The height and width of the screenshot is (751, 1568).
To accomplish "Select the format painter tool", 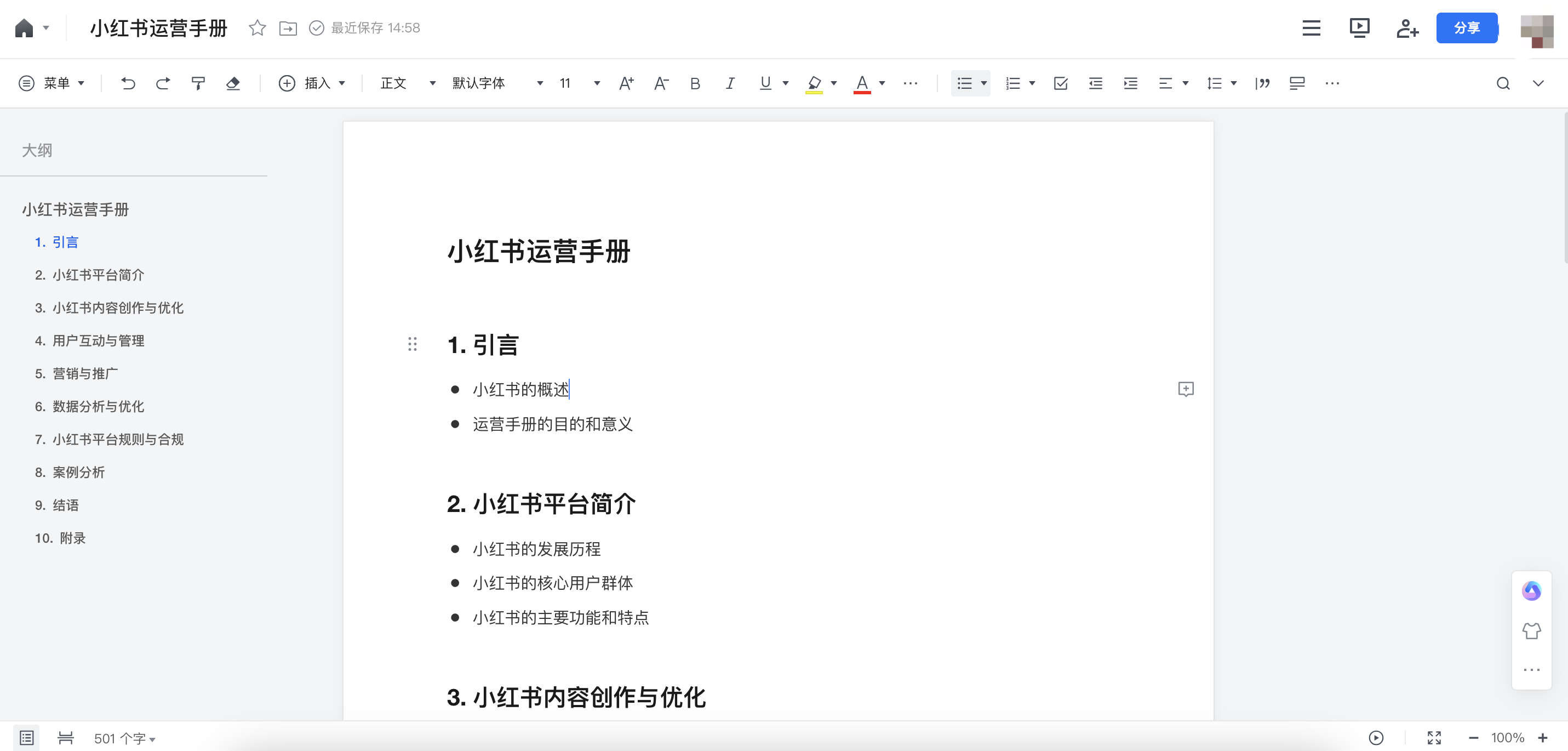I will coord(198,83).
